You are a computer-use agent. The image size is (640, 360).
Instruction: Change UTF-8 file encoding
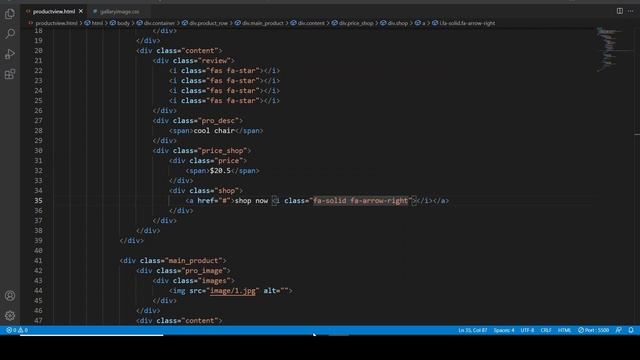click(527, 330)
